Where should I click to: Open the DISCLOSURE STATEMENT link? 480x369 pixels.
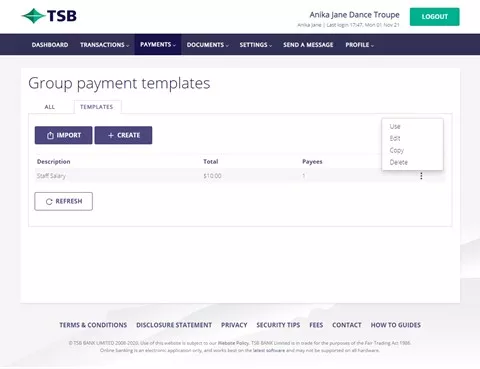click(174, 325)
